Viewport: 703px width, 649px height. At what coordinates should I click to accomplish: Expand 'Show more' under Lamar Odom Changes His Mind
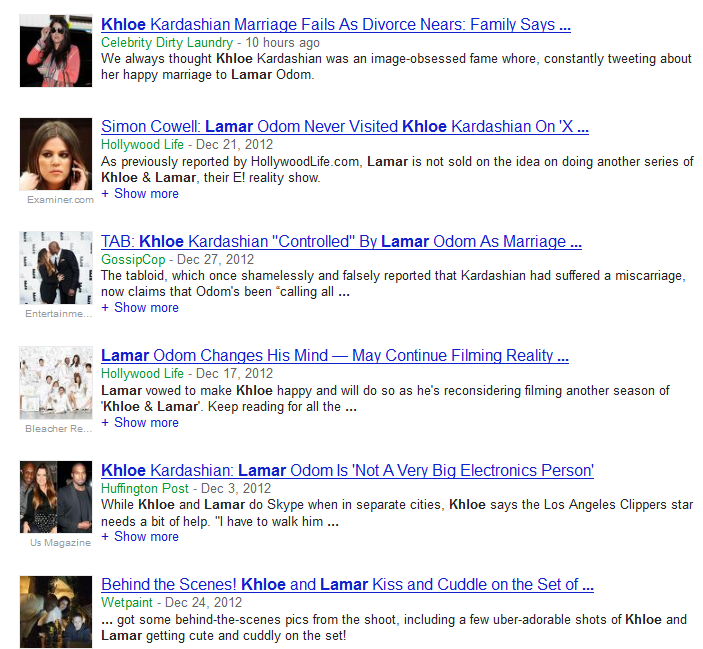tap(140, 422)
